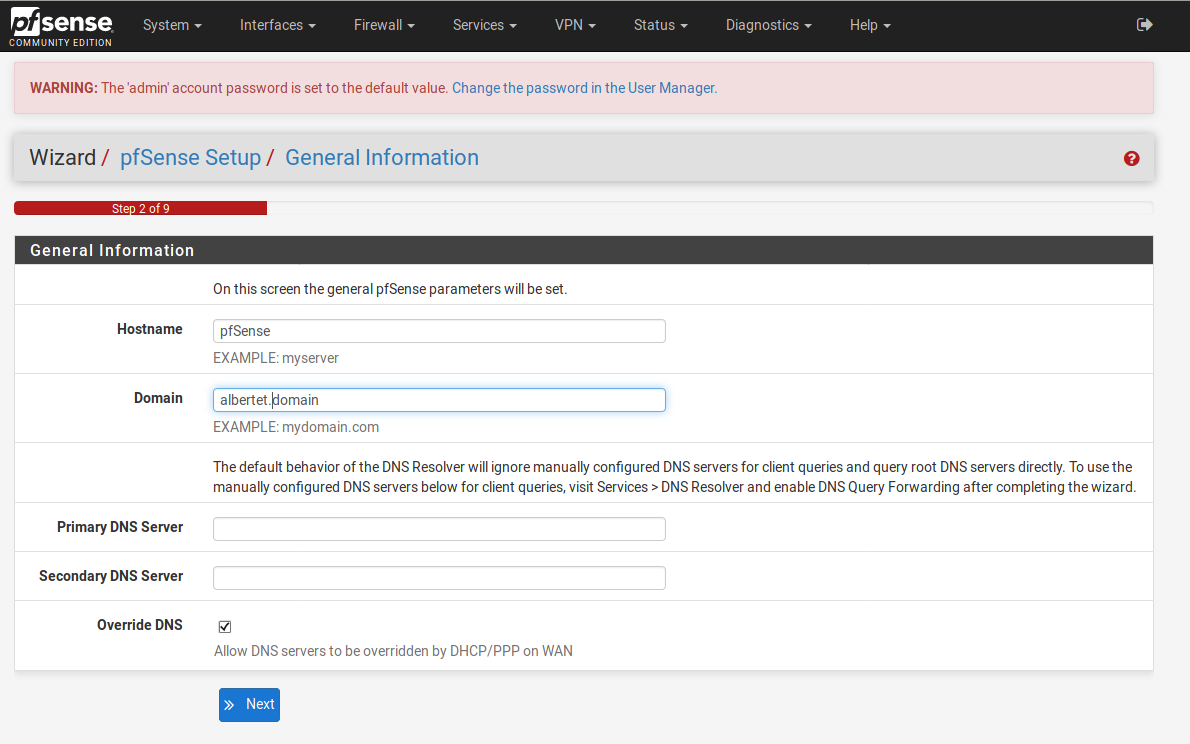Click the Hostname field label
Screen dimensions: 1190x744
(150, 329)
